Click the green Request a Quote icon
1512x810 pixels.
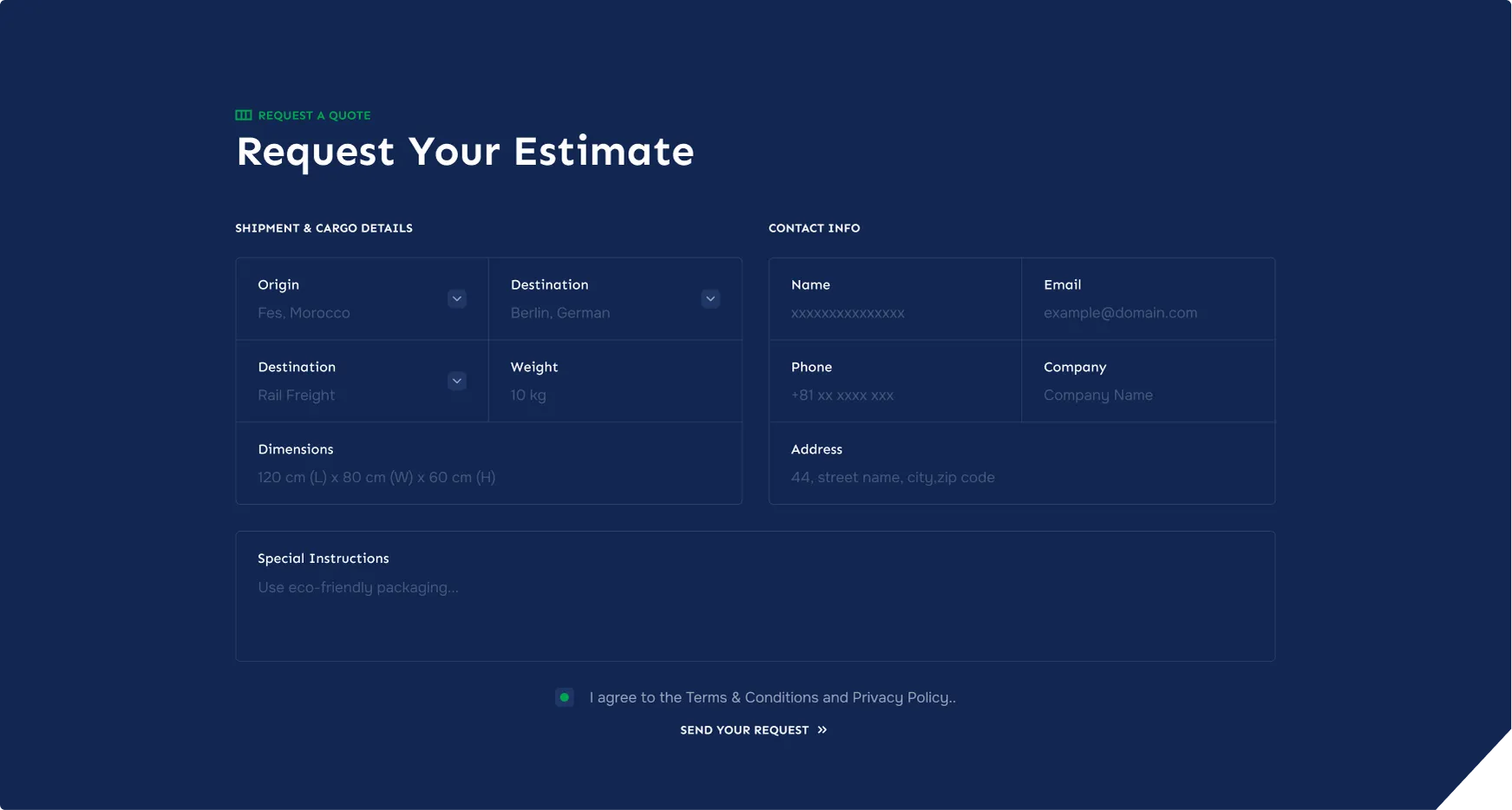click(x=244, y=115)
